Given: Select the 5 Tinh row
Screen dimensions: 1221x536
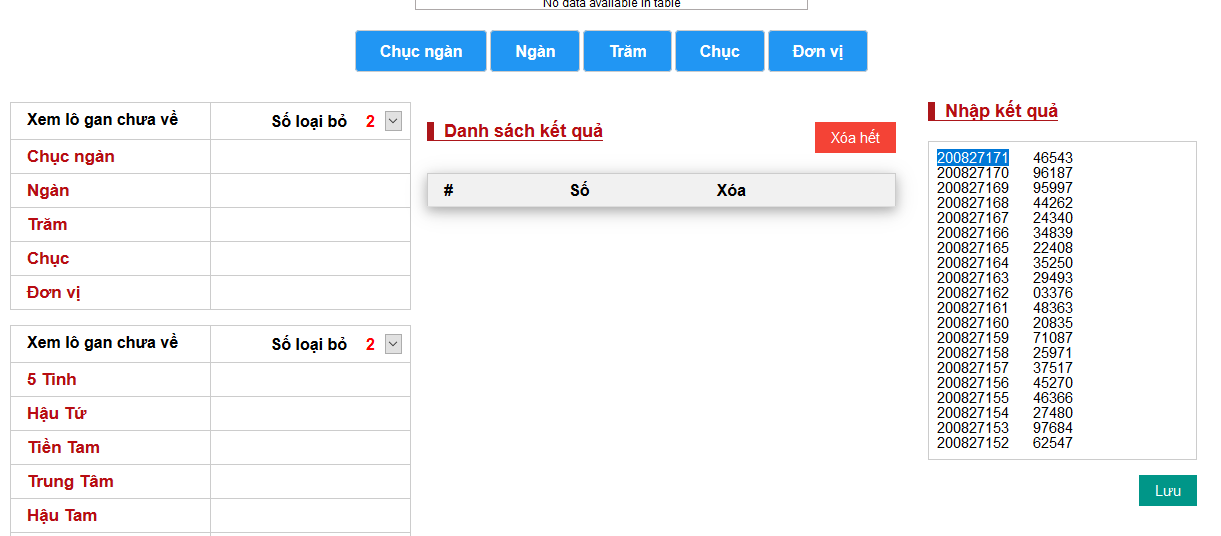Looking at the screenshot, I should point(52,380).
